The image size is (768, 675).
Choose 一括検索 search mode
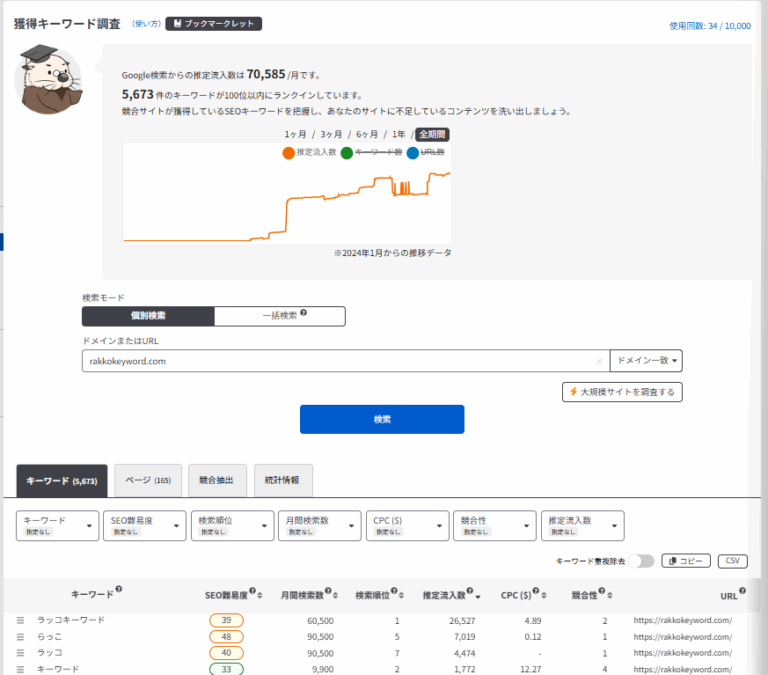pyautogui.click(x=280, y=316)
